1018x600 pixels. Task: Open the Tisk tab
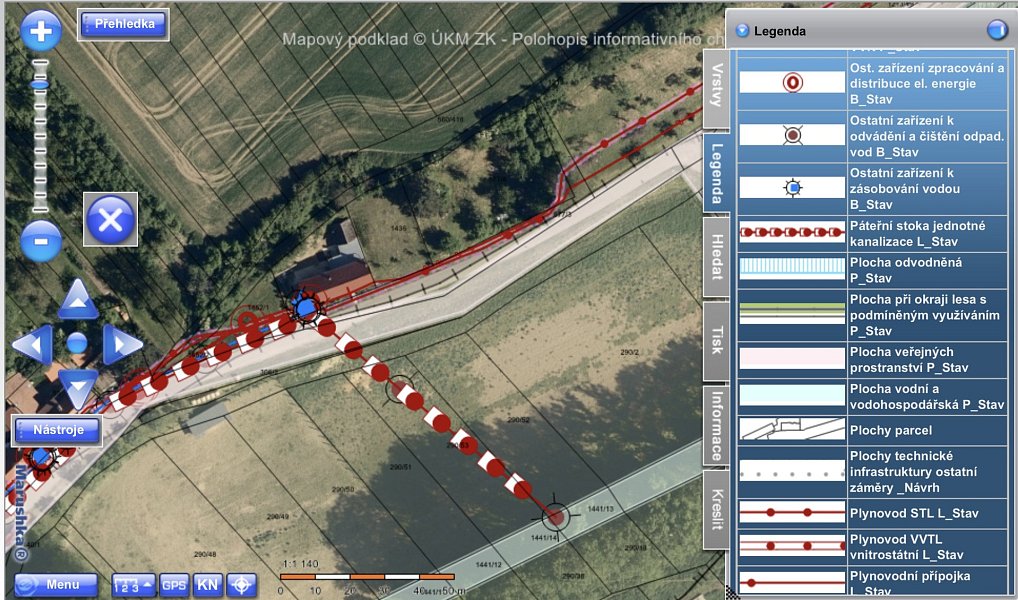717,341
